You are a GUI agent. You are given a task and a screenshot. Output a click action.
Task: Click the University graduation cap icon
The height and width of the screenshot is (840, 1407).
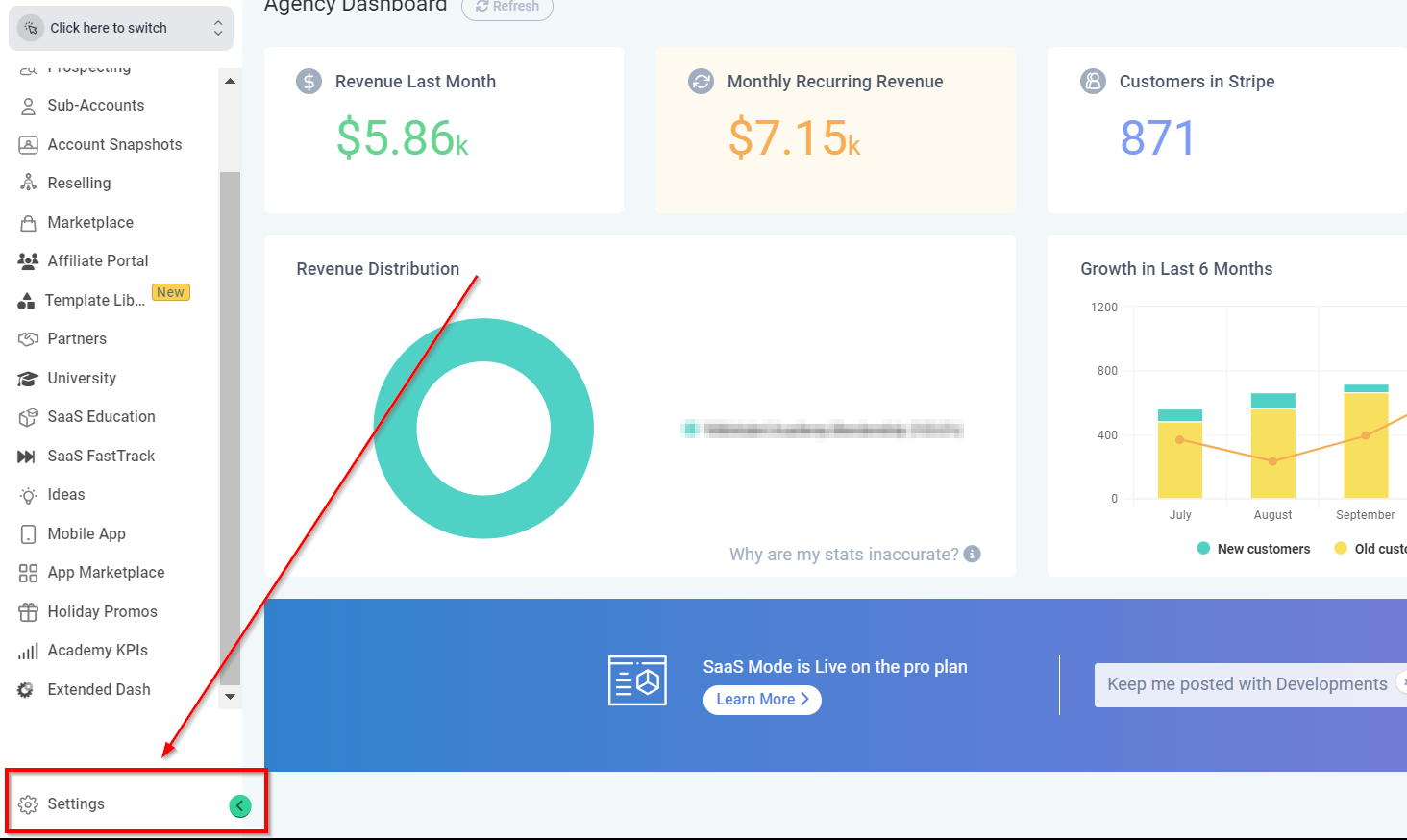(x=28, y=379)
